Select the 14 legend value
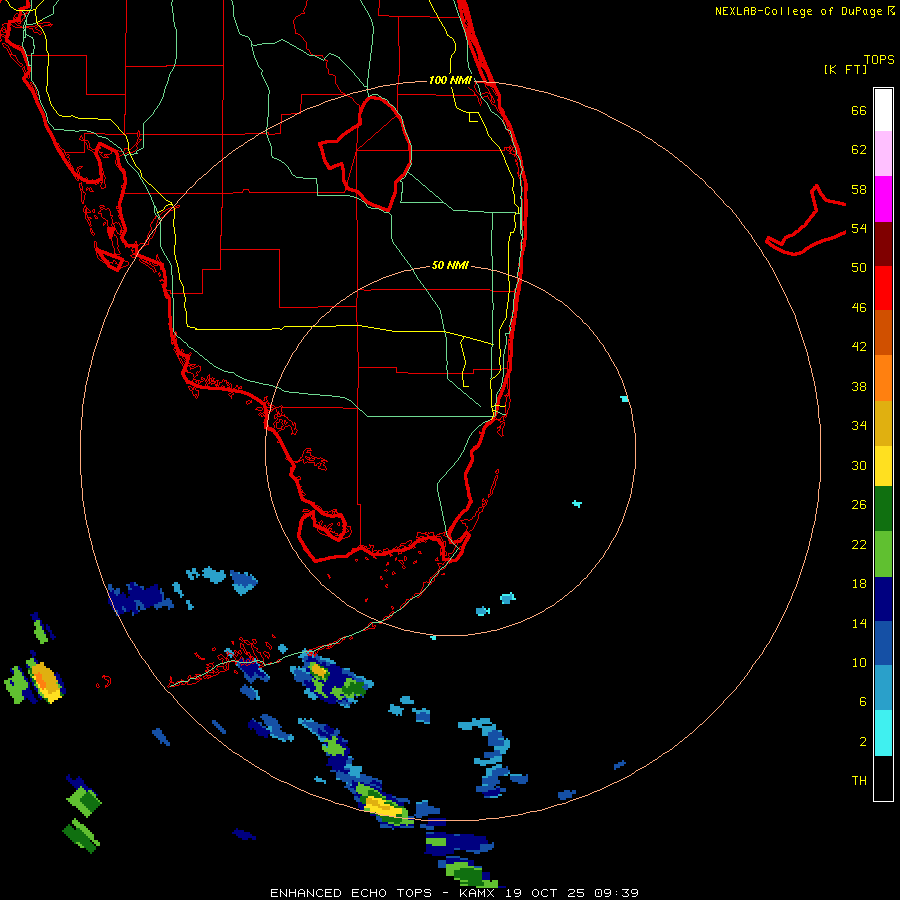The height and width of the screenshot is (900, 900). [859, 623]
